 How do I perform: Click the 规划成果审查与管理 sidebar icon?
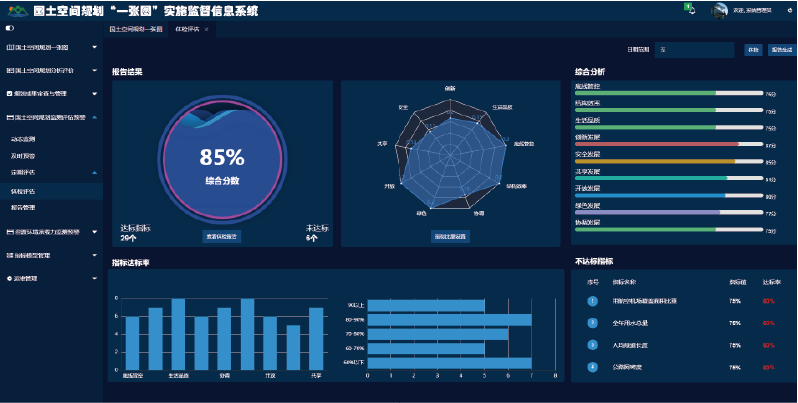(x=9, y=94)
